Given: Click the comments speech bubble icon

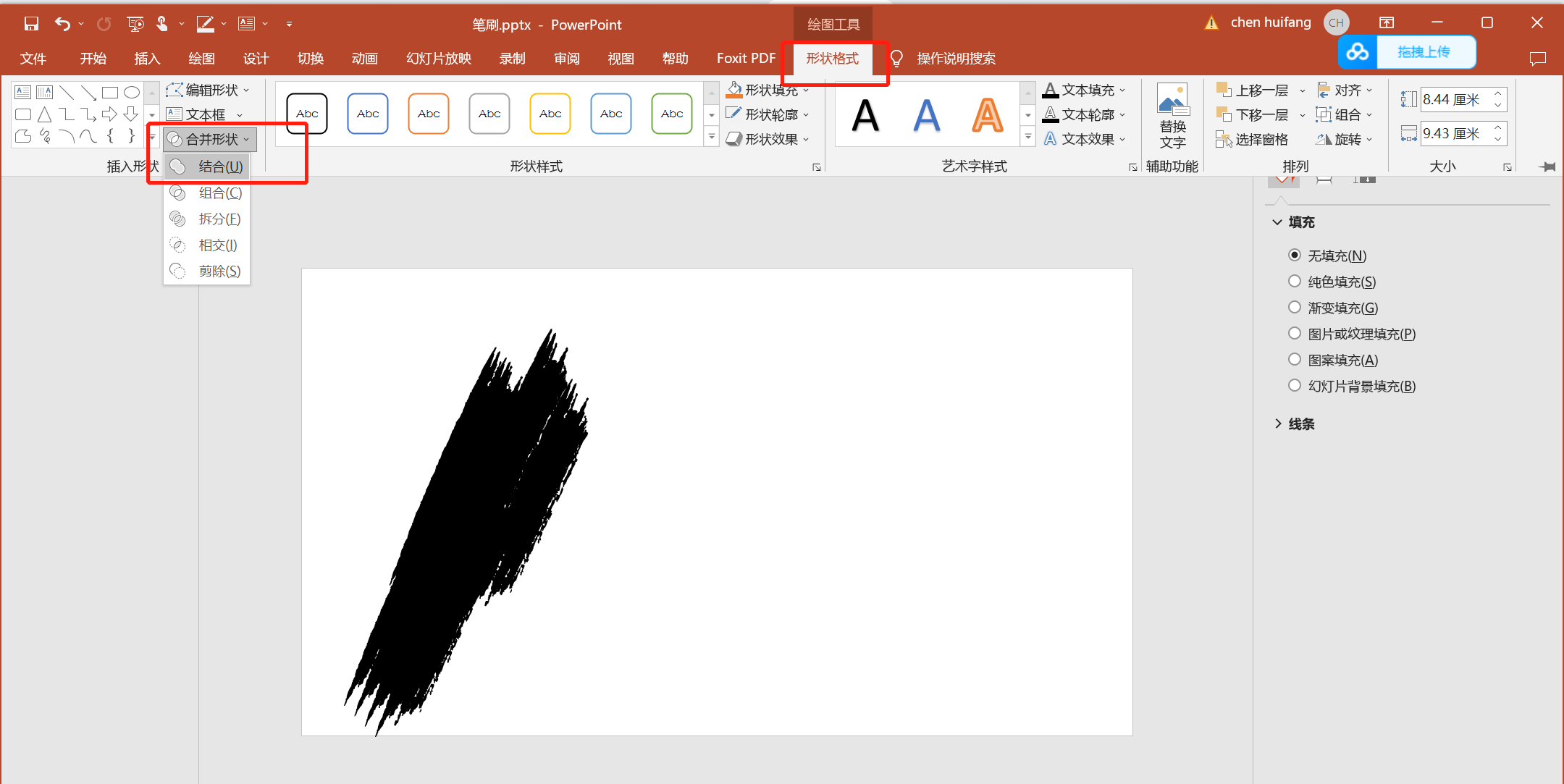Looking at the screenshot, I should click(x=1537, y=59).
